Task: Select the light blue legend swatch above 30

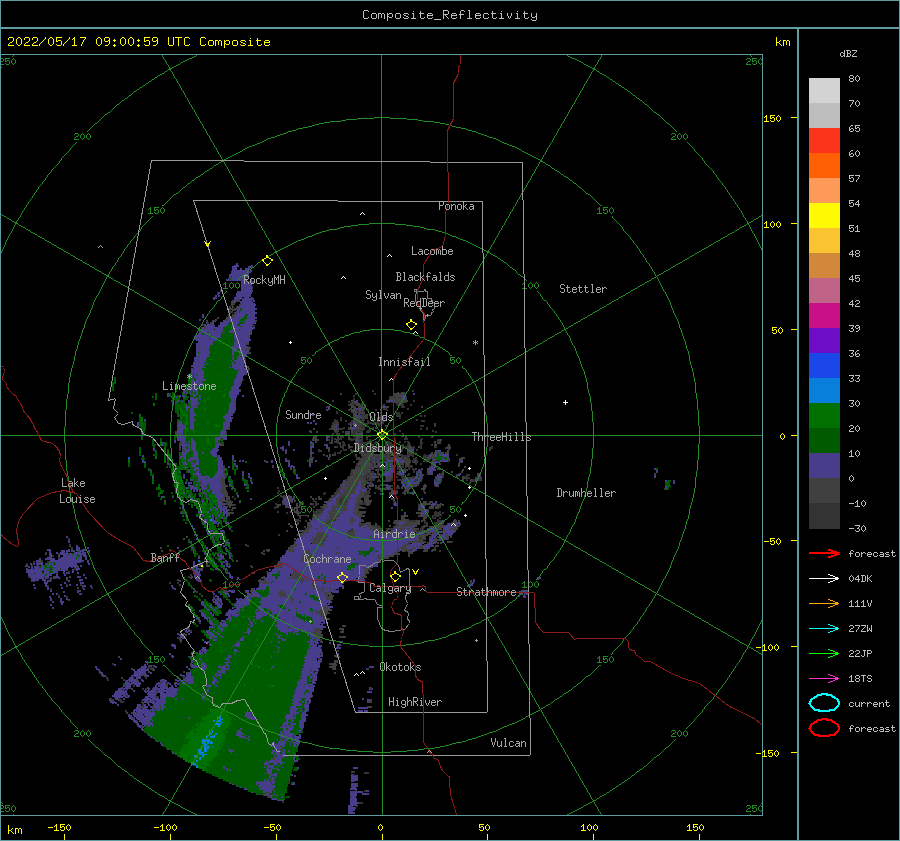Action: [824, 390]
